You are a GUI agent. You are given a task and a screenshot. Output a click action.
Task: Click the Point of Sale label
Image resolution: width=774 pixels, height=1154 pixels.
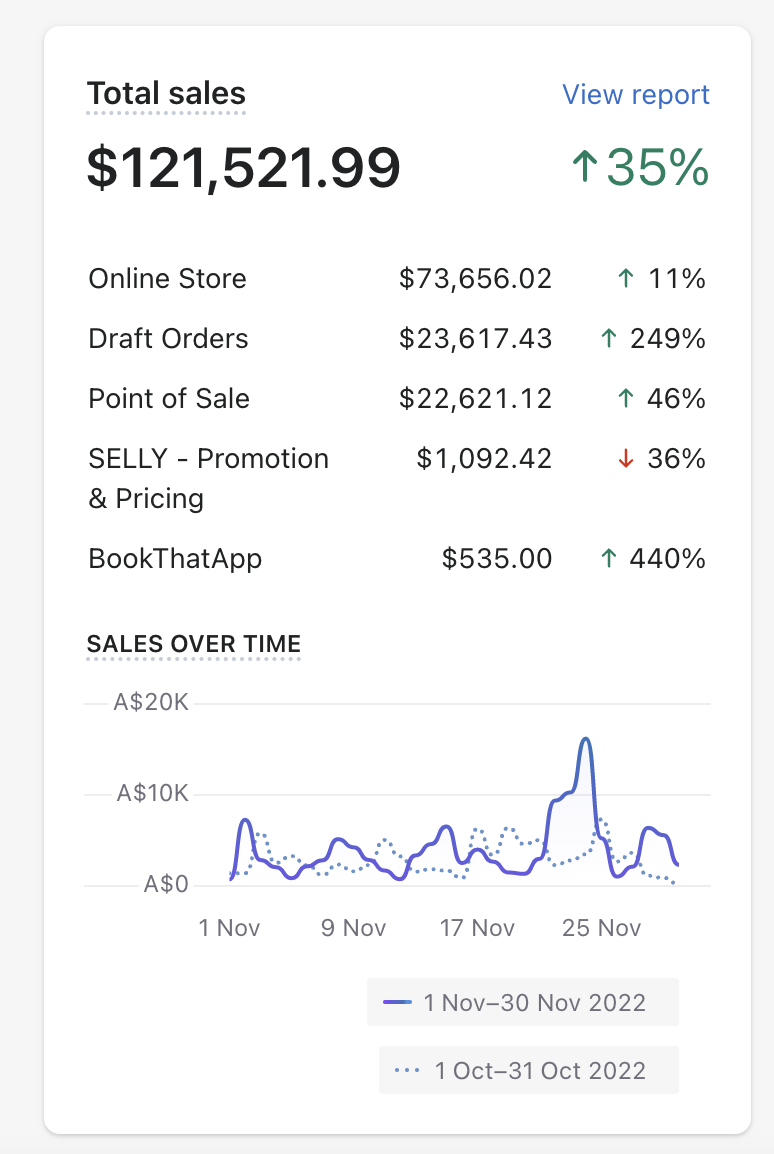pyautogui.click(x=169, y=399)
